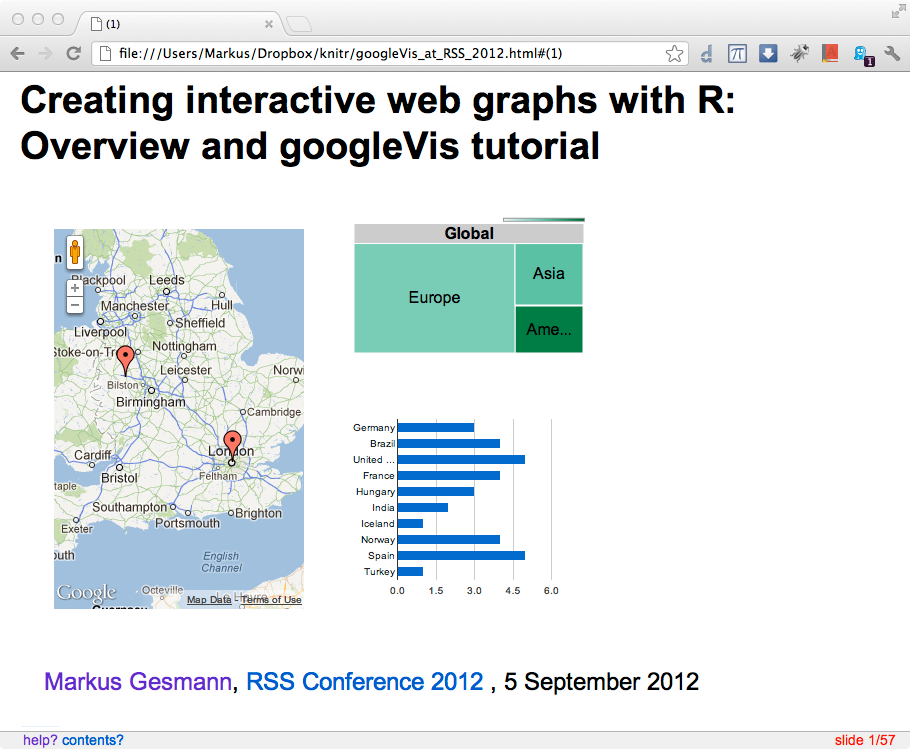910x749 pixels.
Task: Select the Asia treemap cell
Action: tap(548, 274)
